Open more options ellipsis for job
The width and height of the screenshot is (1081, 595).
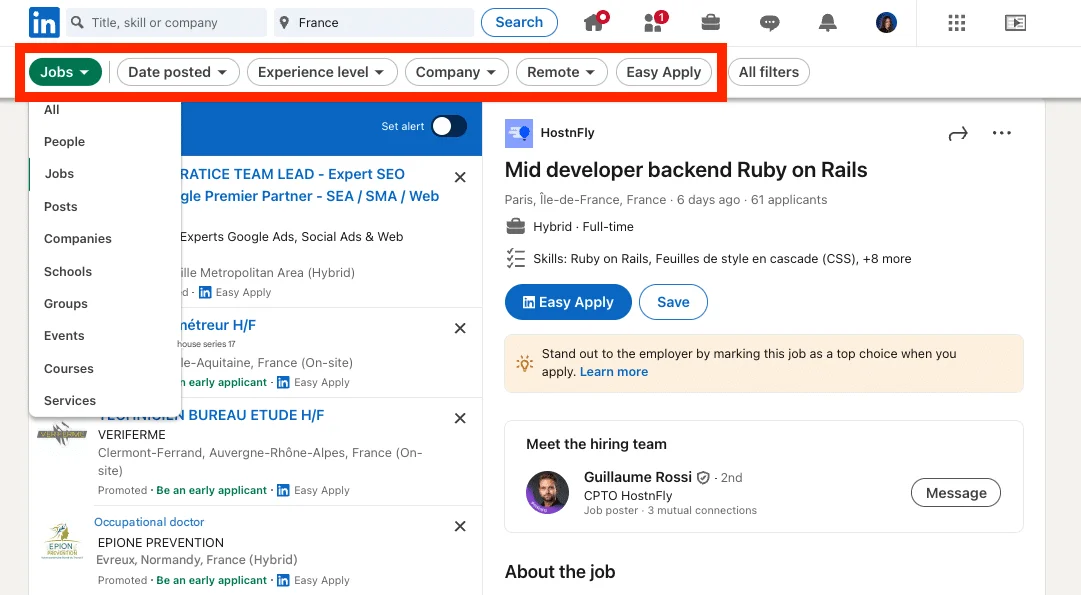1002,133
